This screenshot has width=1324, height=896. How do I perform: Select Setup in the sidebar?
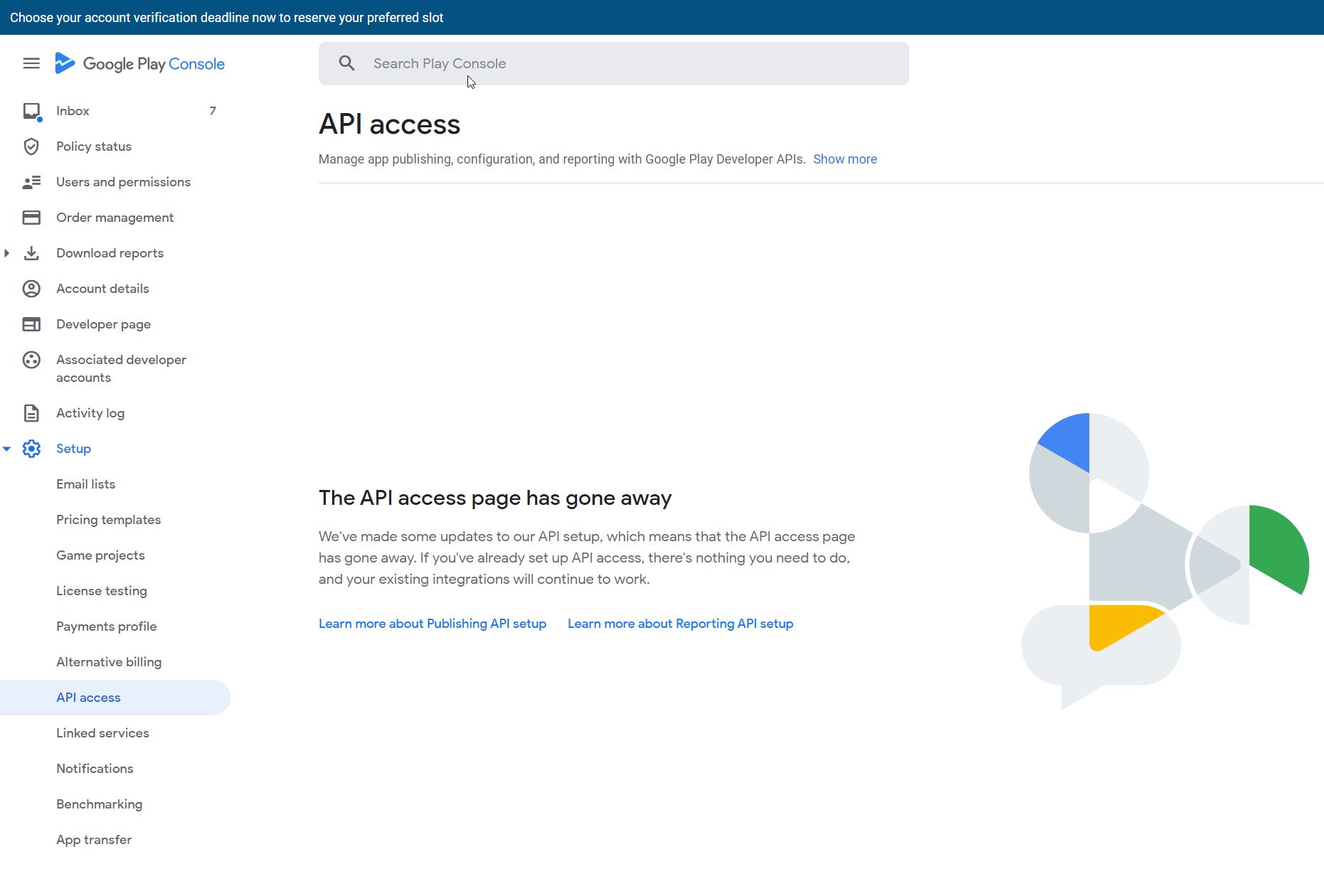click(x=73, y=449)
